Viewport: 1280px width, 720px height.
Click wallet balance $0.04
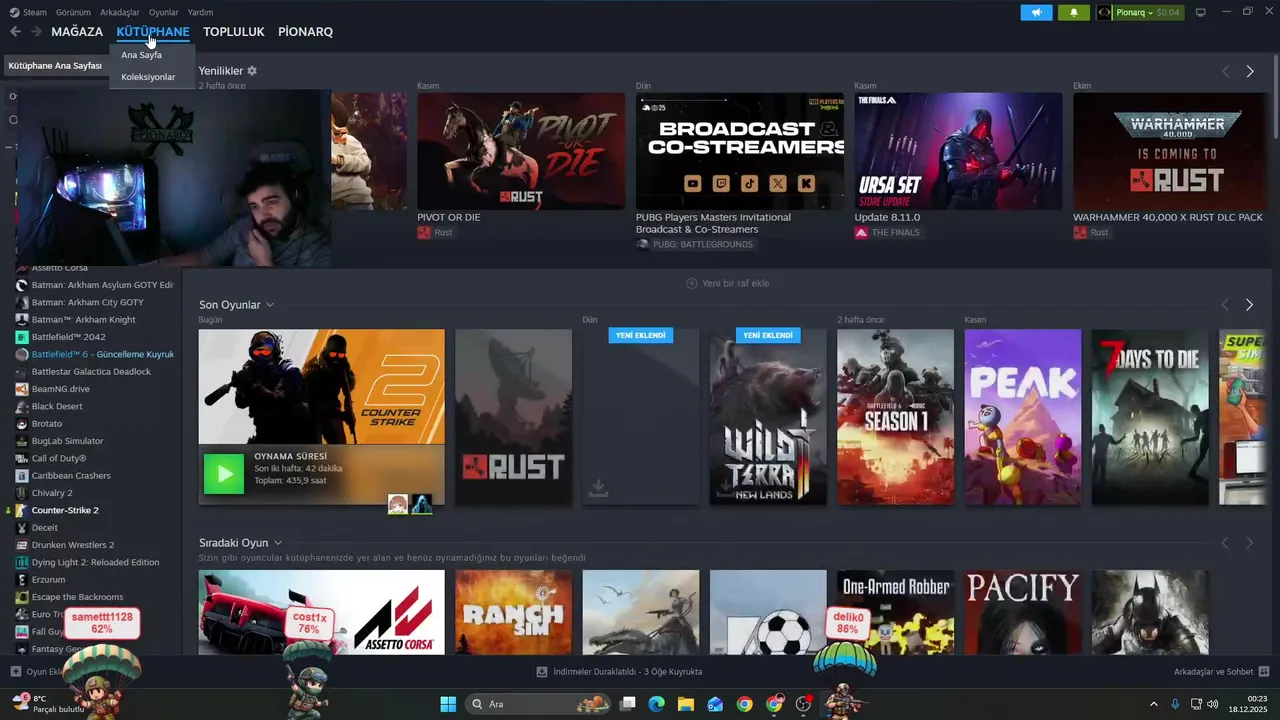point(1168,12)
